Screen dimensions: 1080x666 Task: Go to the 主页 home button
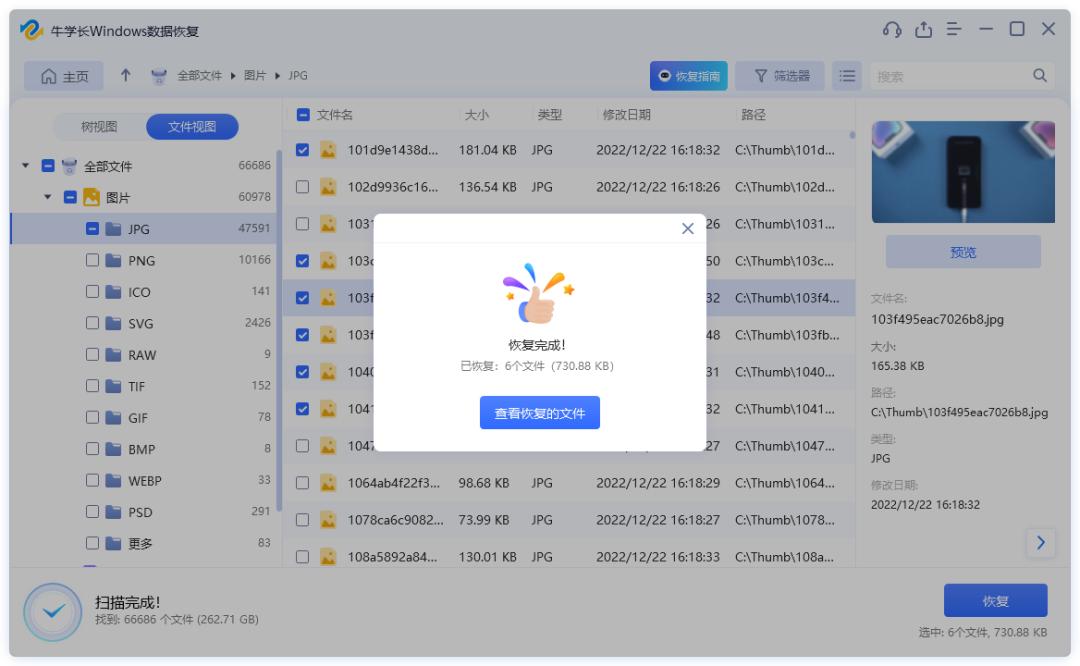pos(64,76)
